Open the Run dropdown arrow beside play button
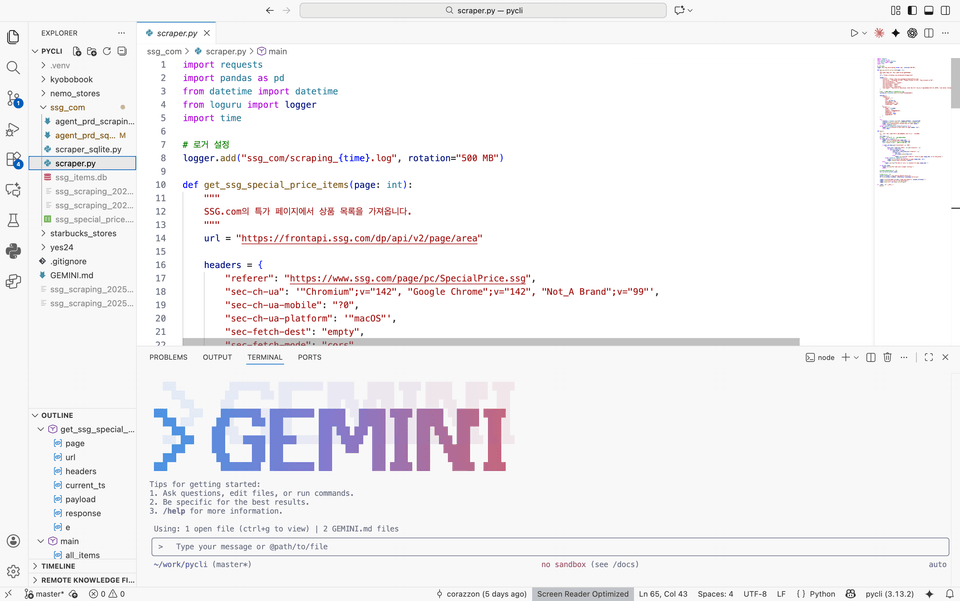This screenshot has width=960, height=601. point(864,33)
